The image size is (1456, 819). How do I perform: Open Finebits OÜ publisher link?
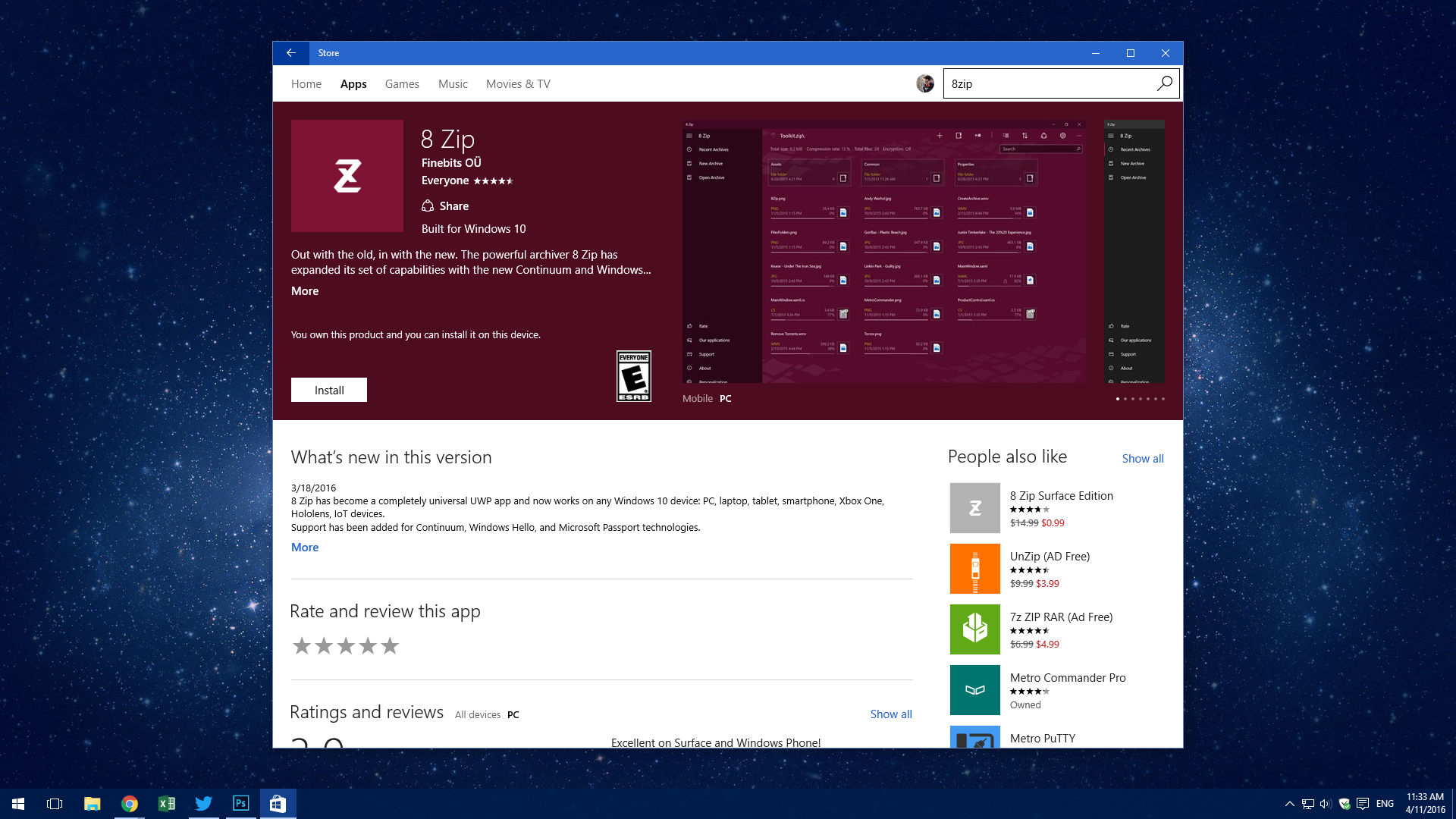(x=451, y=163)
